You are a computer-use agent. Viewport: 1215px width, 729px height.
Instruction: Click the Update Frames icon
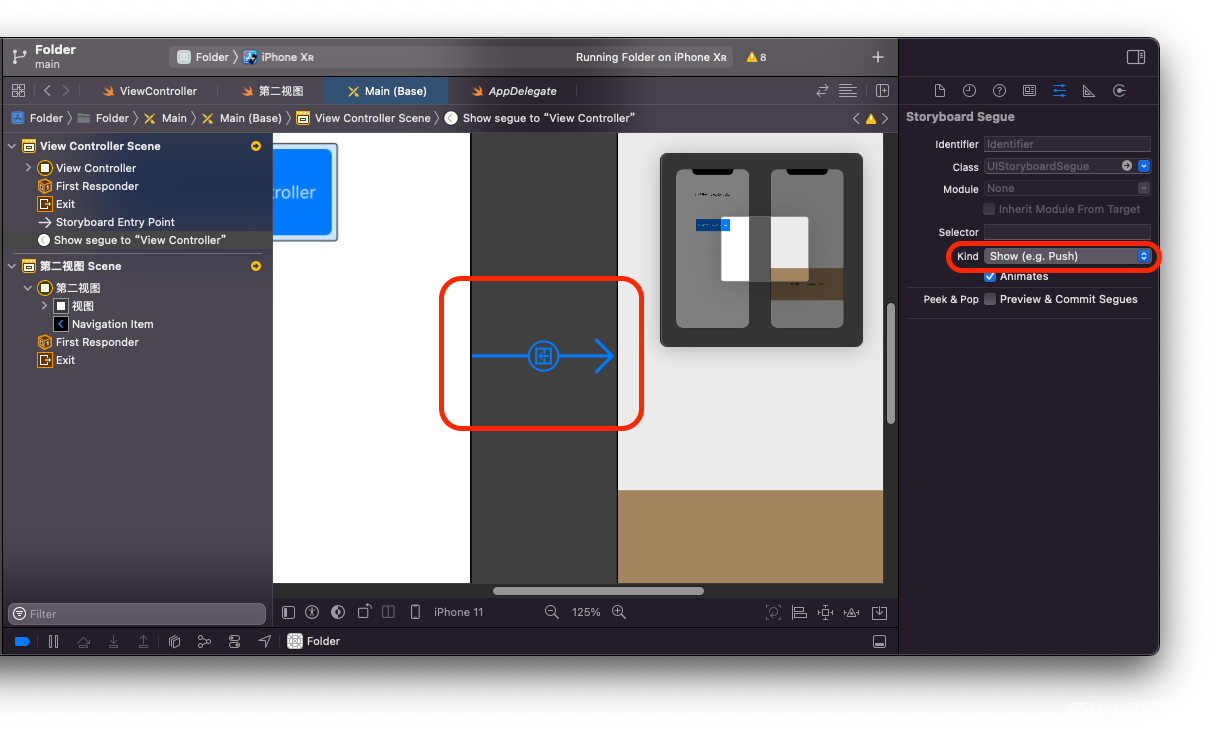click(x=773, y=612)
